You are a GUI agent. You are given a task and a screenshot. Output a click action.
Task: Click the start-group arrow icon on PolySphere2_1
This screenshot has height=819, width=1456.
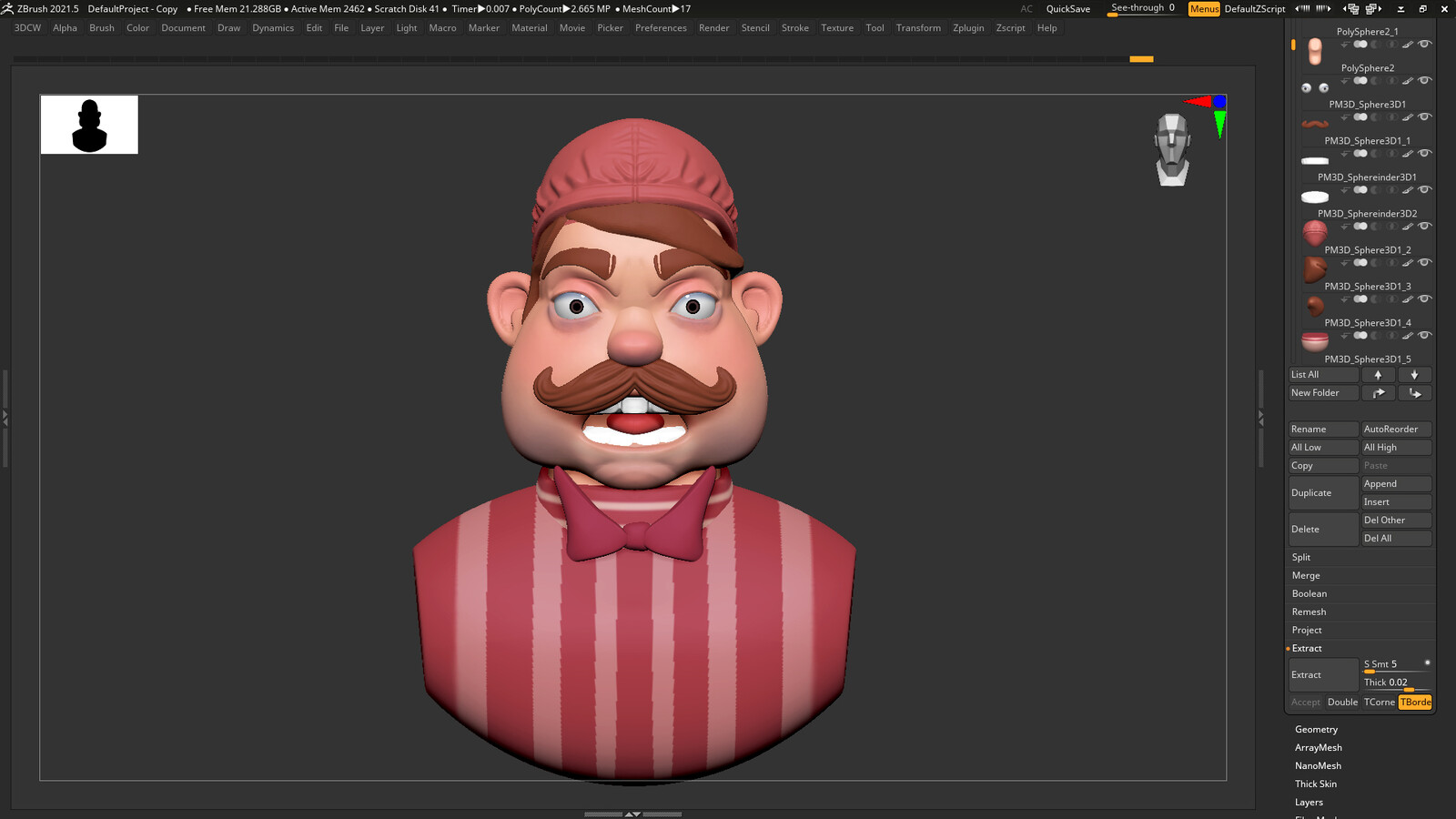tap(1345, 44)
